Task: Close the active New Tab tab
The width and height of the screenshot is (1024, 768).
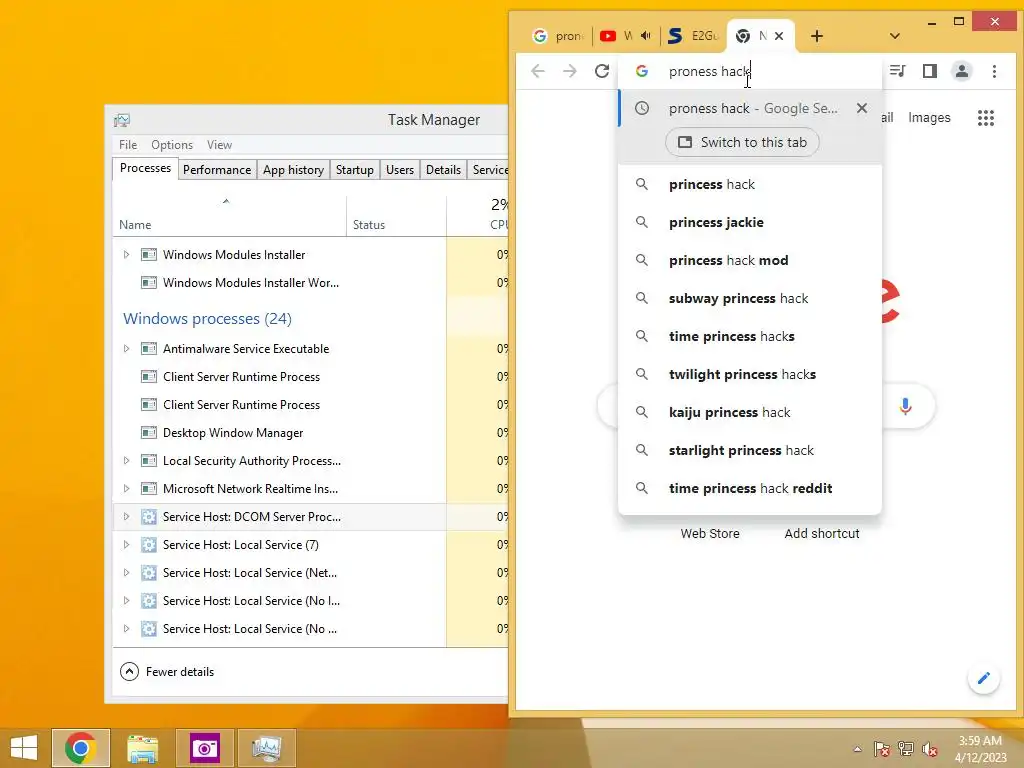Action: [x=778, y=36]
